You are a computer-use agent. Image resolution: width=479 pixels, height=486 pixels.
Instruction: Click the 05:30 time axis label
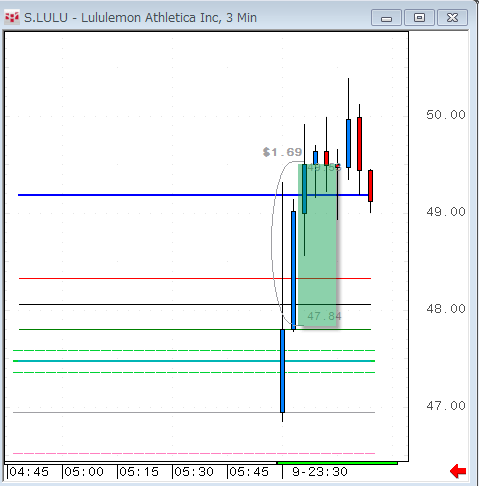[x=194, y=472]
